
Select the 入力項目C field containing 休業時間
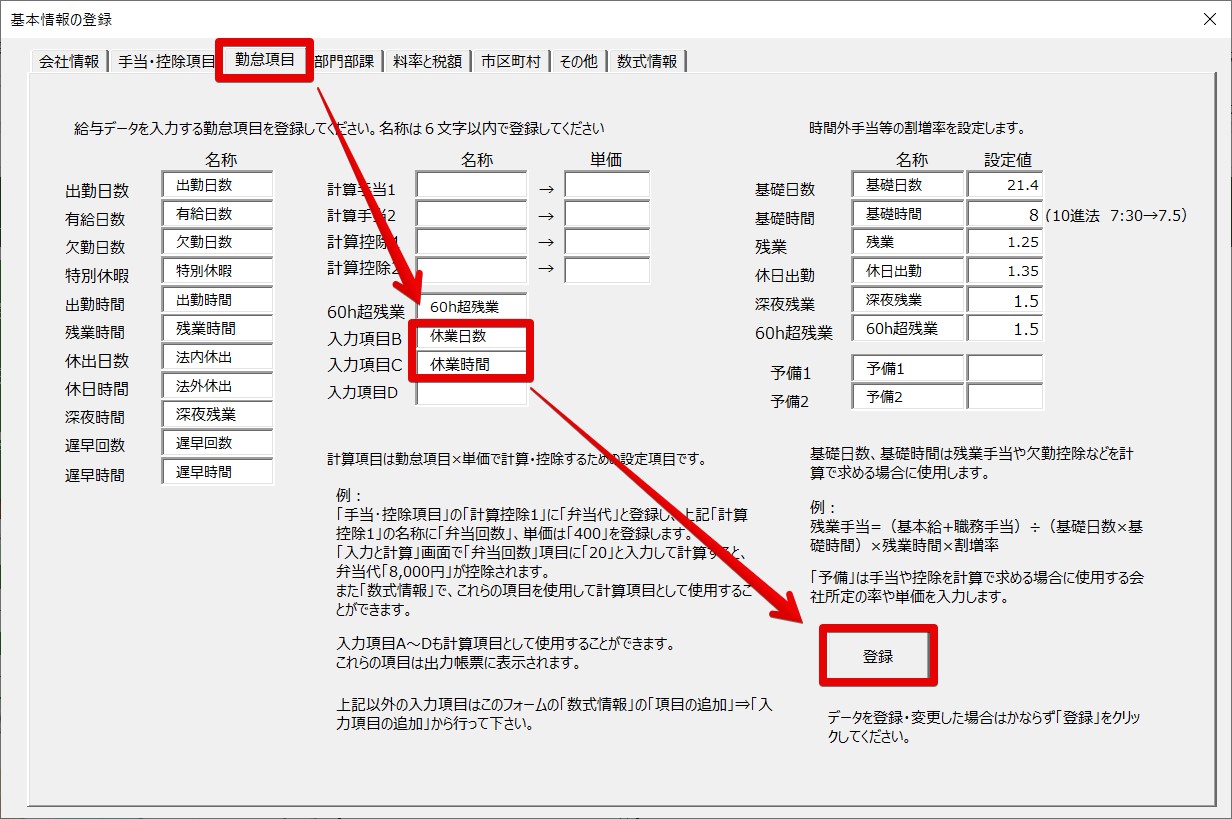471,365
